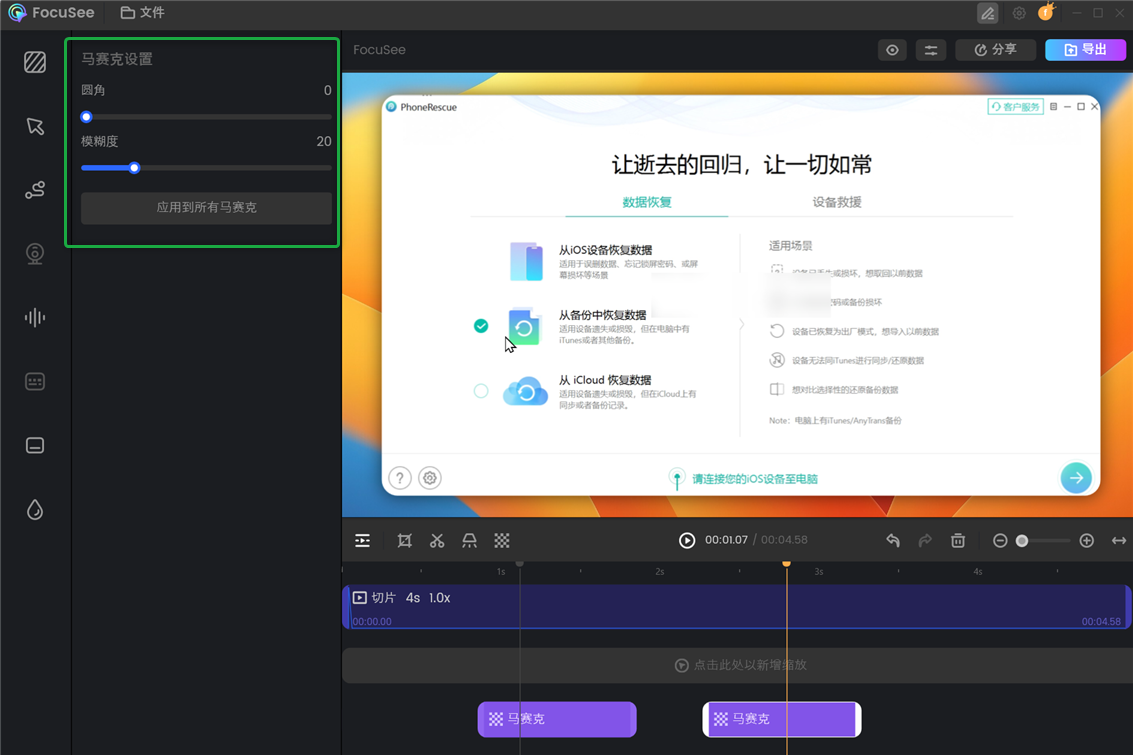Open the motion path sidebar icon
The image size is (1133, 755).
[35, 190]
